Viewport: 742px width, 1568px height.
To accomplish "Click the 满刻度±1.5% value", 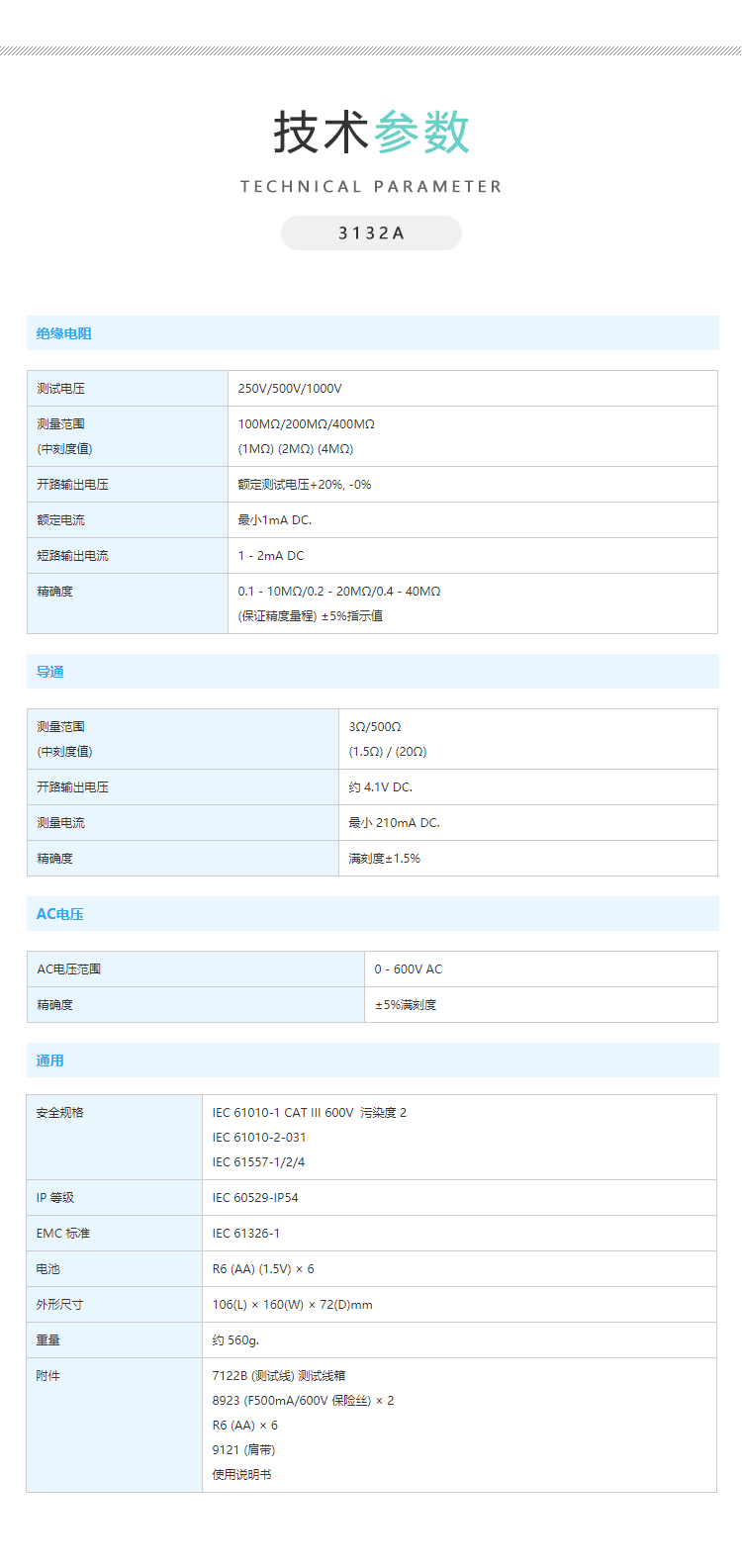I will tap(385, 859).
